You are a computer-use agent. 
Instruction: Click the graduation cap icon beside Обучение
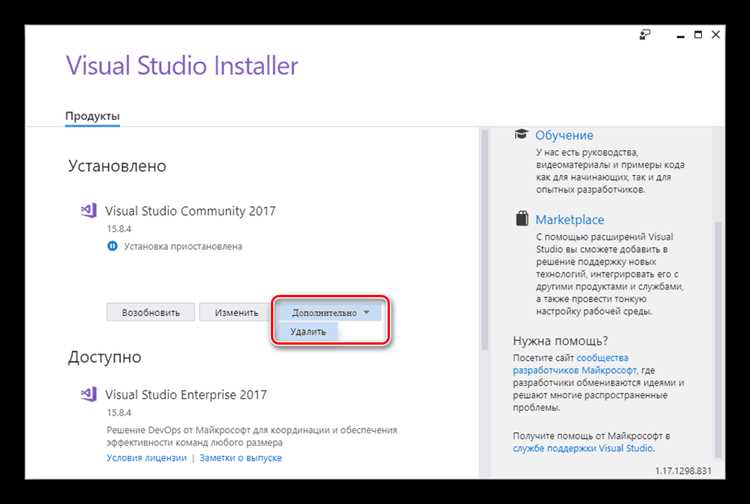(x=521, y=134)
